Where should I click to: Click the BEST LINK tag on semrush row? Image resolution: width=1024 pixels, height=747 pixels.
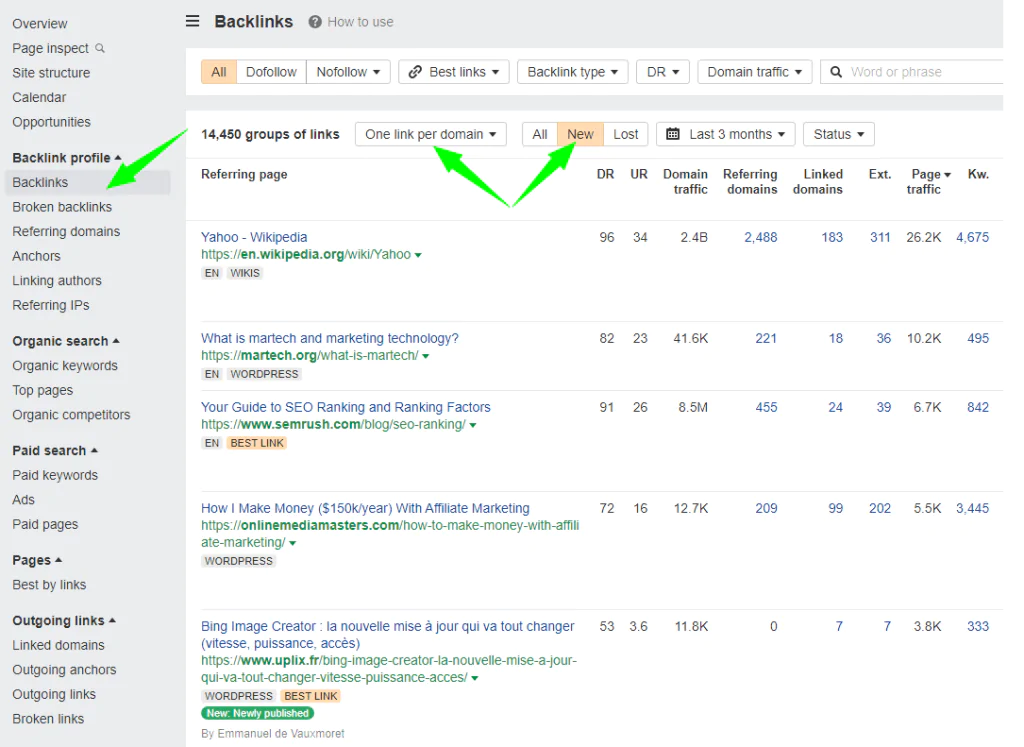point(257,443)
